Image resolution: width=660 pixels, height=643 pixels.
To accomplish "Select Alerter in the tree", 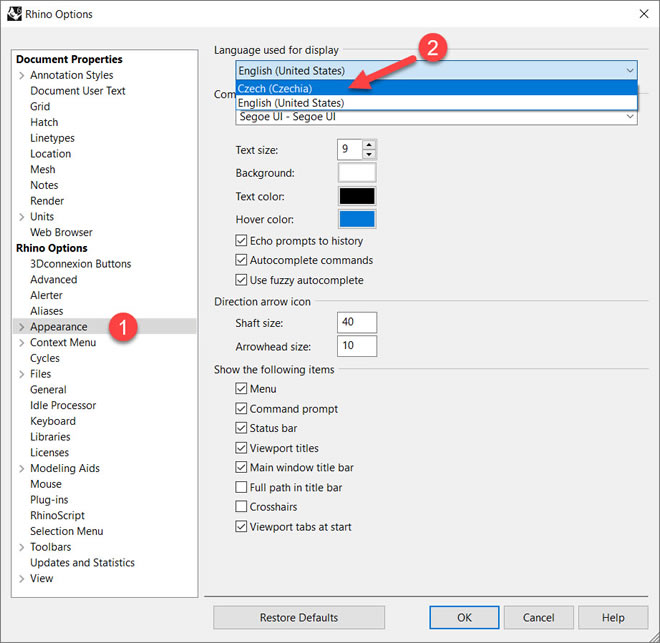I will [x=46, y=295].
